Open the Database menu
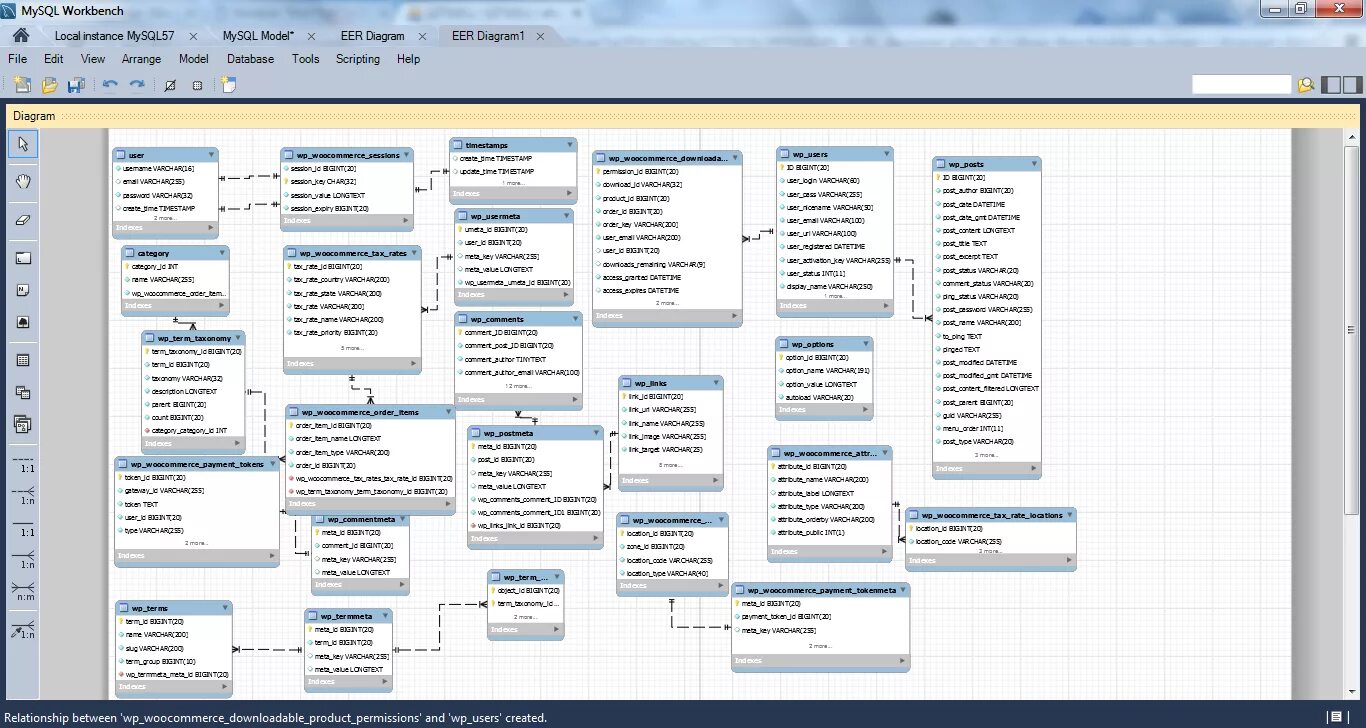The width and height of the screenshot is (1366, 728). point(250,59)
